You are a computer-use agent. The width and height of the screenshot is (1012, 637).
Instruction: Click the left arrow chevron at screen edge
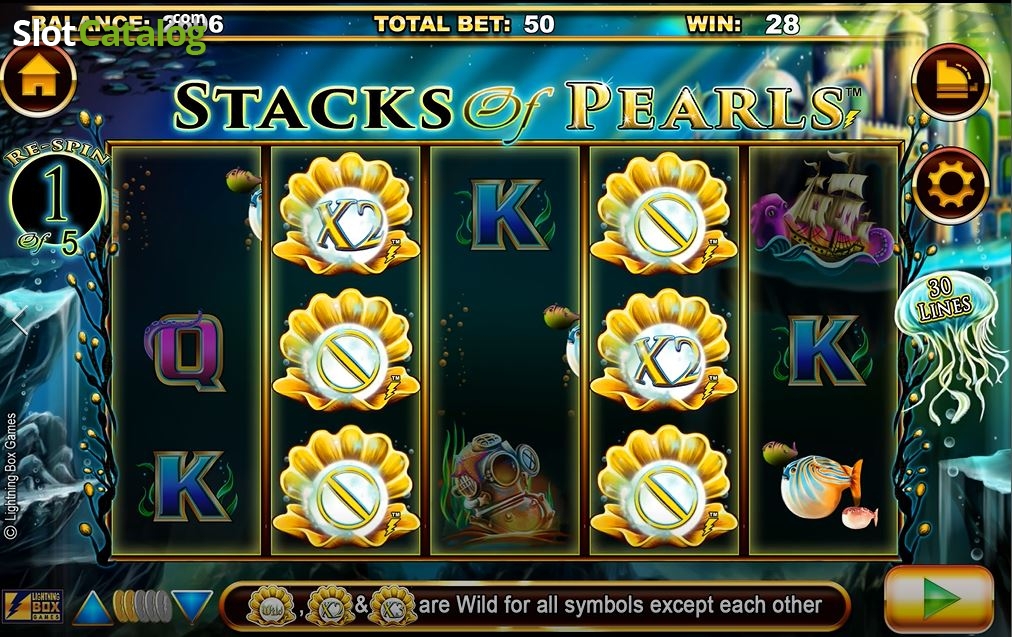pos(19,321)
